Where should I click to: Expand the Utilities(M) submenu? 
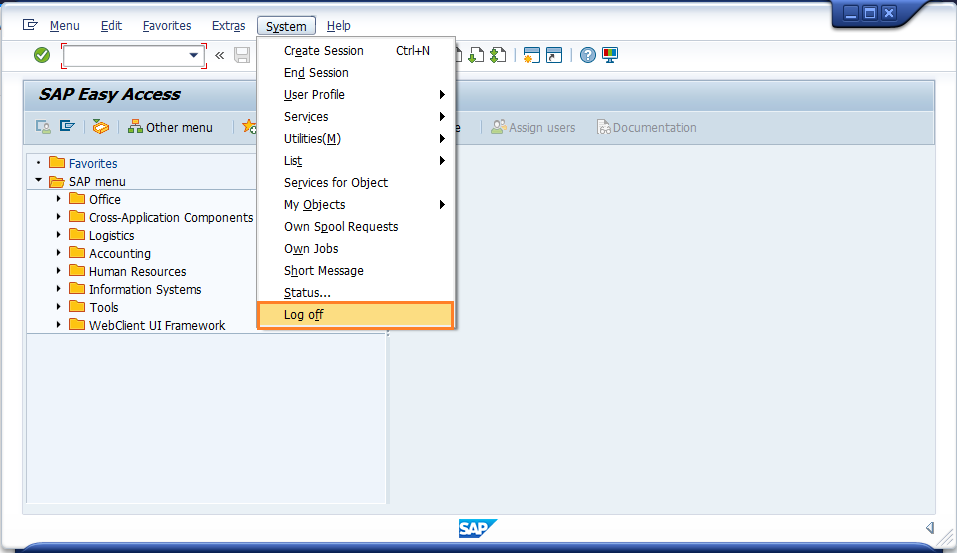coord(356,139)
